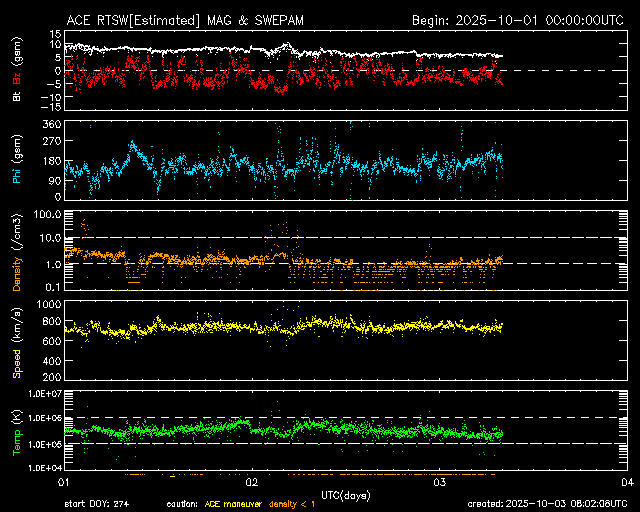The height and width of the screenshot is (512, 640).
Task: Click the UTC(days) x-axis label
Action: [345, 494]
